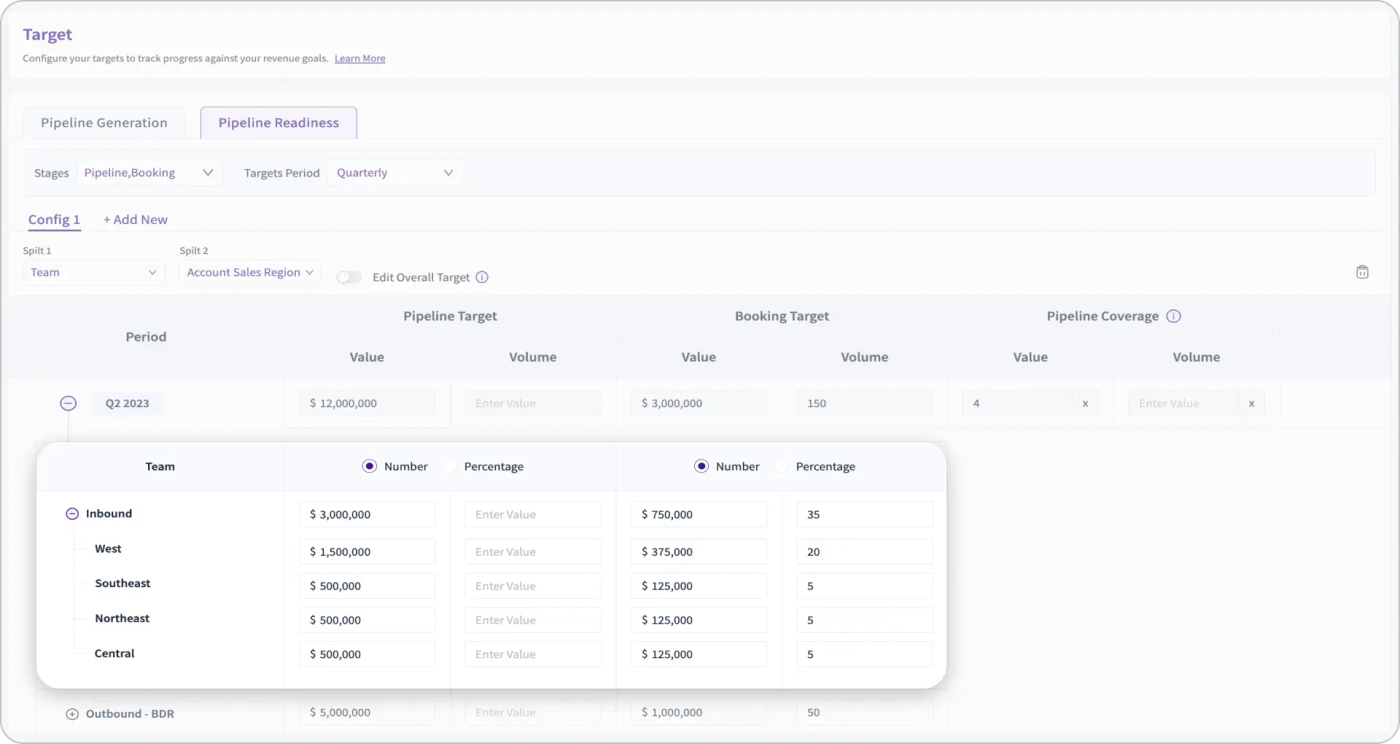The image size is (1400, 744).
Task: Click info icon next to Edit Overall Target
Action: pos(482,277)
